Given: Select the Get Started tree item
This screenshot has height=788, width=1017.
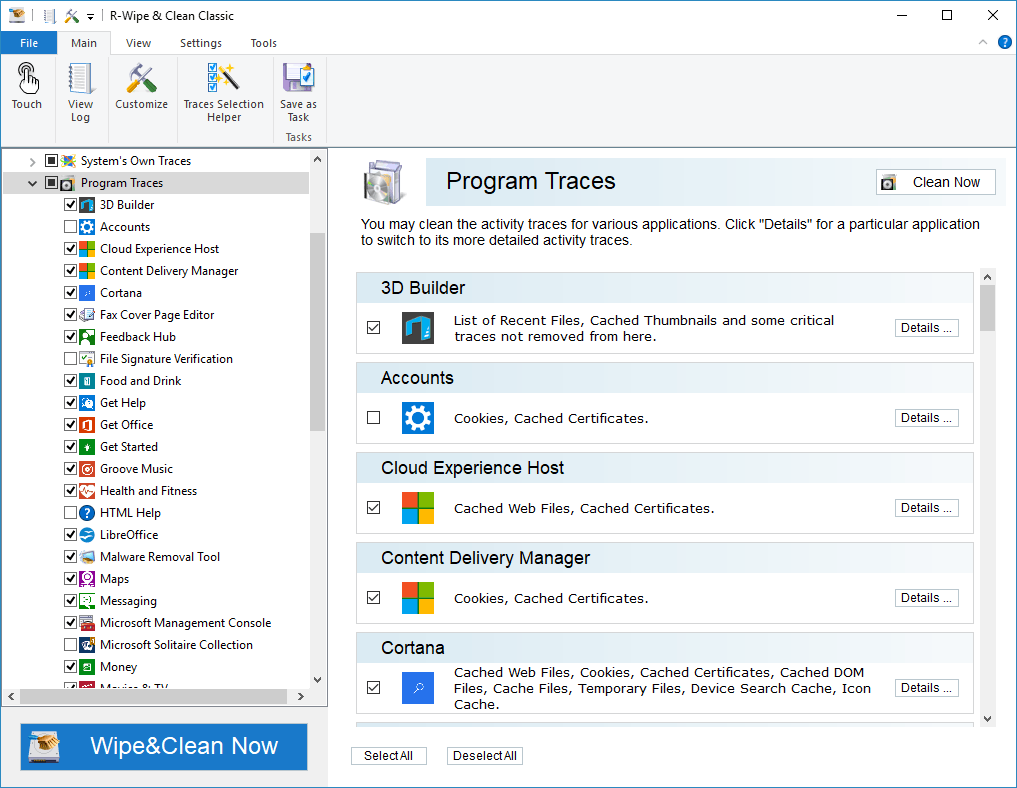Looking at the screenshot, I should click(129, 447).
